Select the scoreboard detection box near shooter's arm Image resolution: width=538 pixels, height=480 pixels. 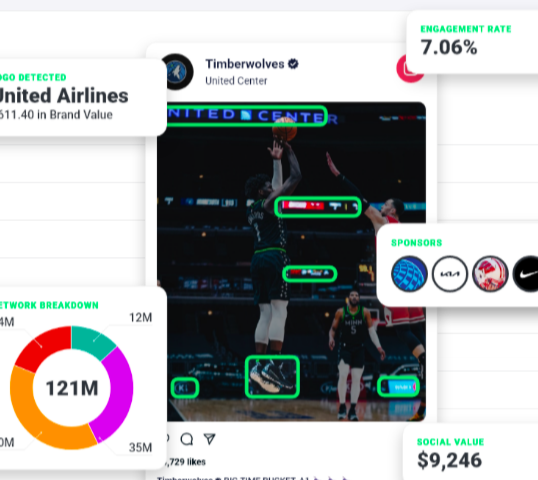(x=318, y=207)
